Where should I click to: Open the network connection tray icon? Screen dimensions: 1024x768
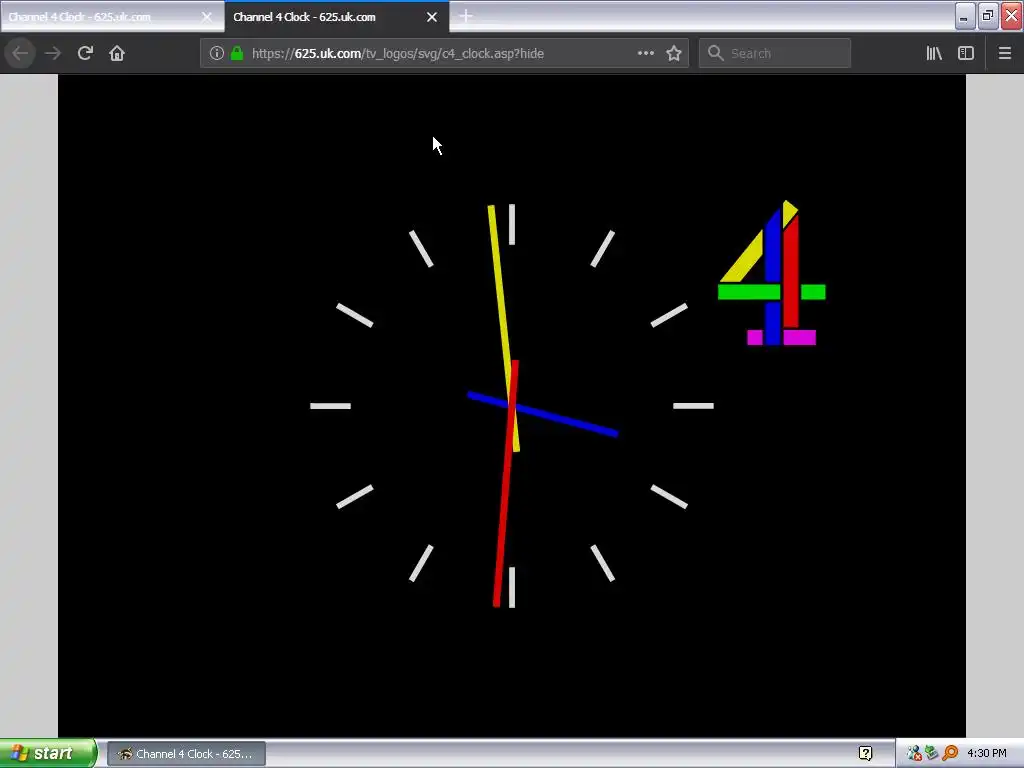click(x=914, y=754)
